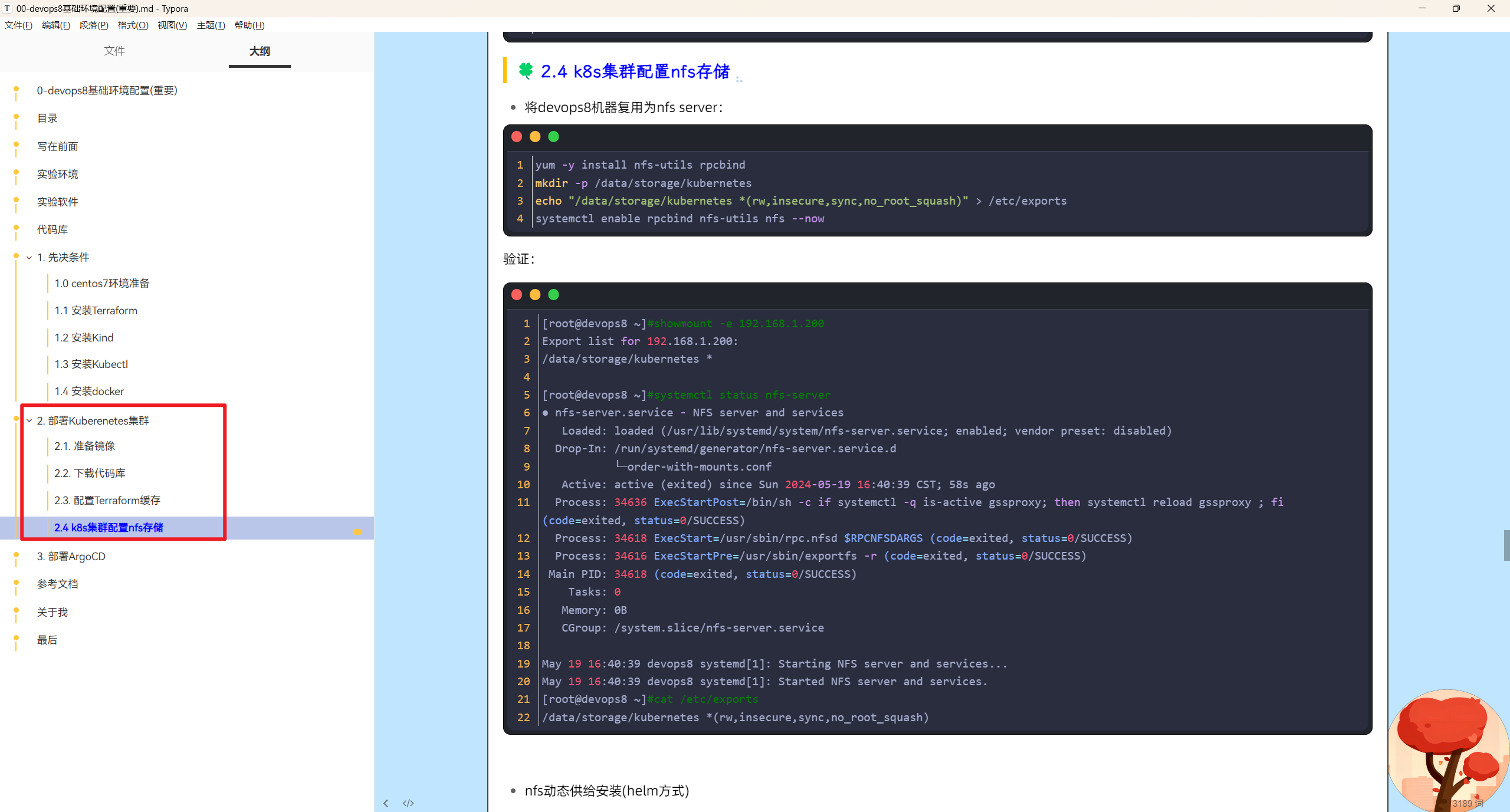This screenshot has width=1510, height=812.
Task: Go to '2.3. 配置Terraform缓存' in outline
Action: point(107,501)
